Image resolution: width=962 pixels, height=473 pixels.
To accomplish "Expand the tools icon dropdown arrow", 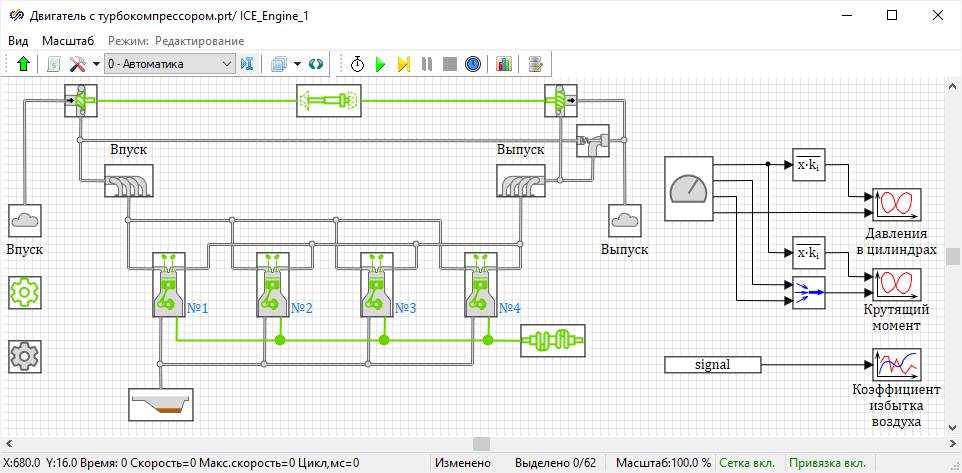I will pos(96,64).
